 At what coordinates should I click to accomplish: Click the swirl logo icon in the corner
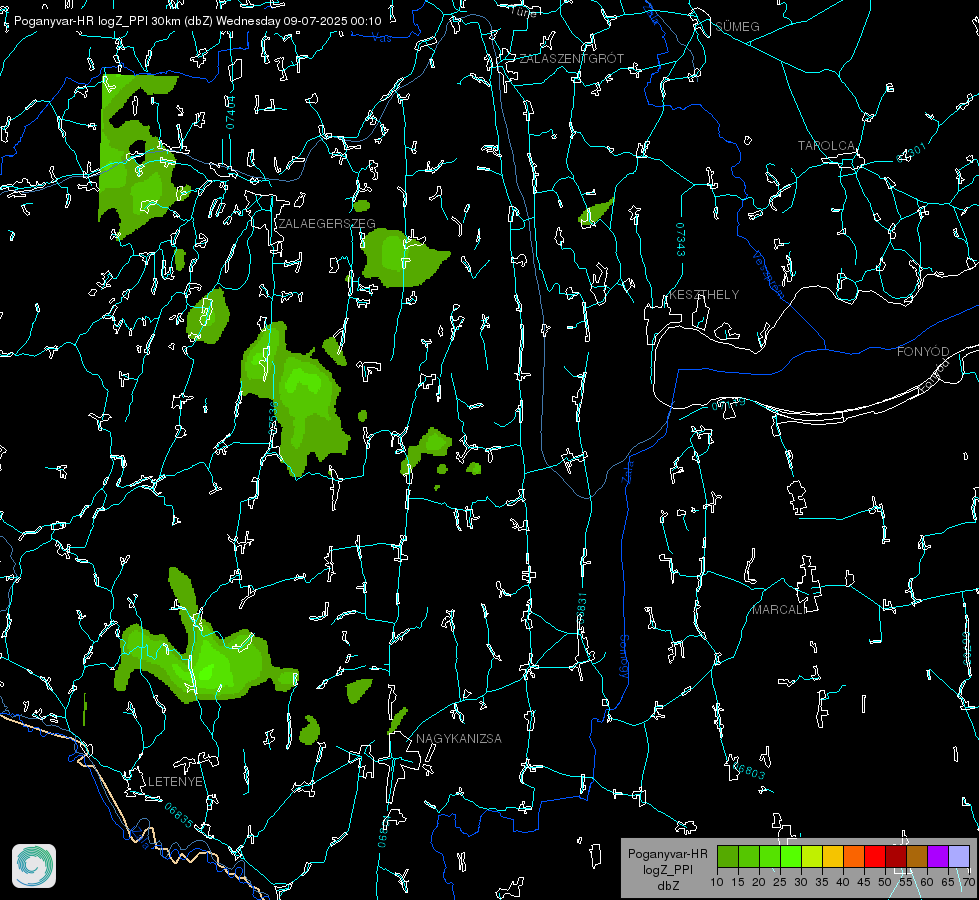point(34,866)
